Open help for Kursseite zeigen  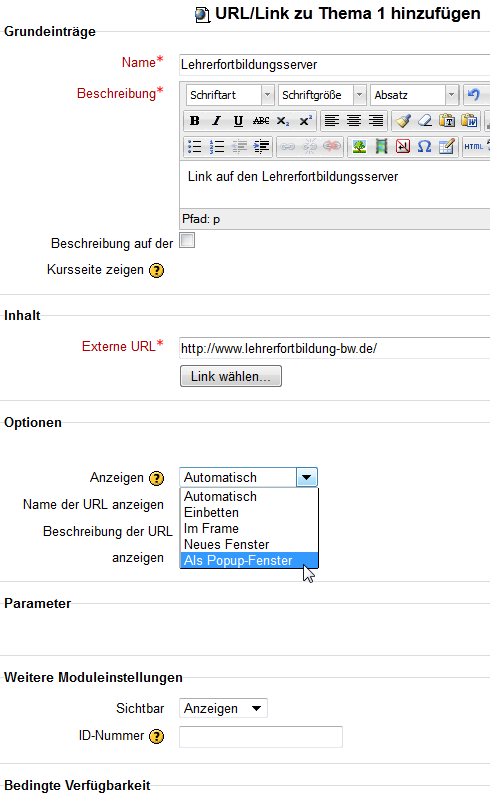(x=156, y=270)
